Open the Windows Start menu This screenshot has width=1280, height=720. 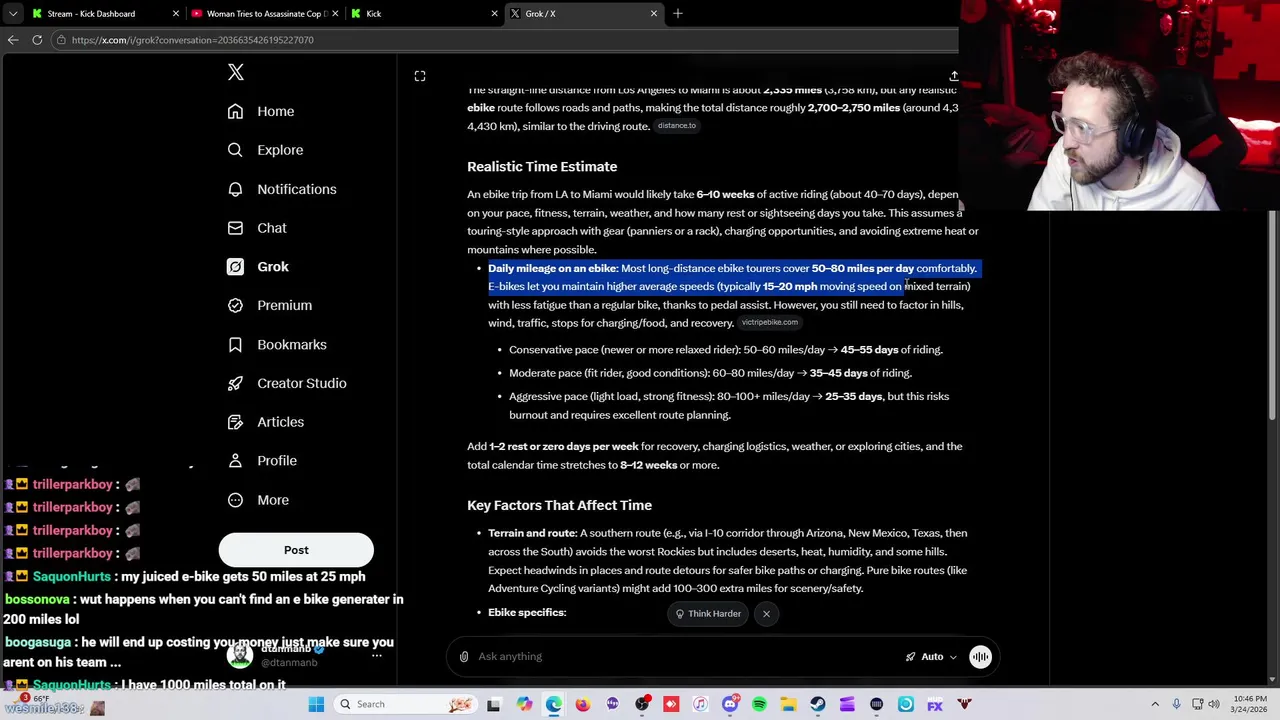coord(316,705)
